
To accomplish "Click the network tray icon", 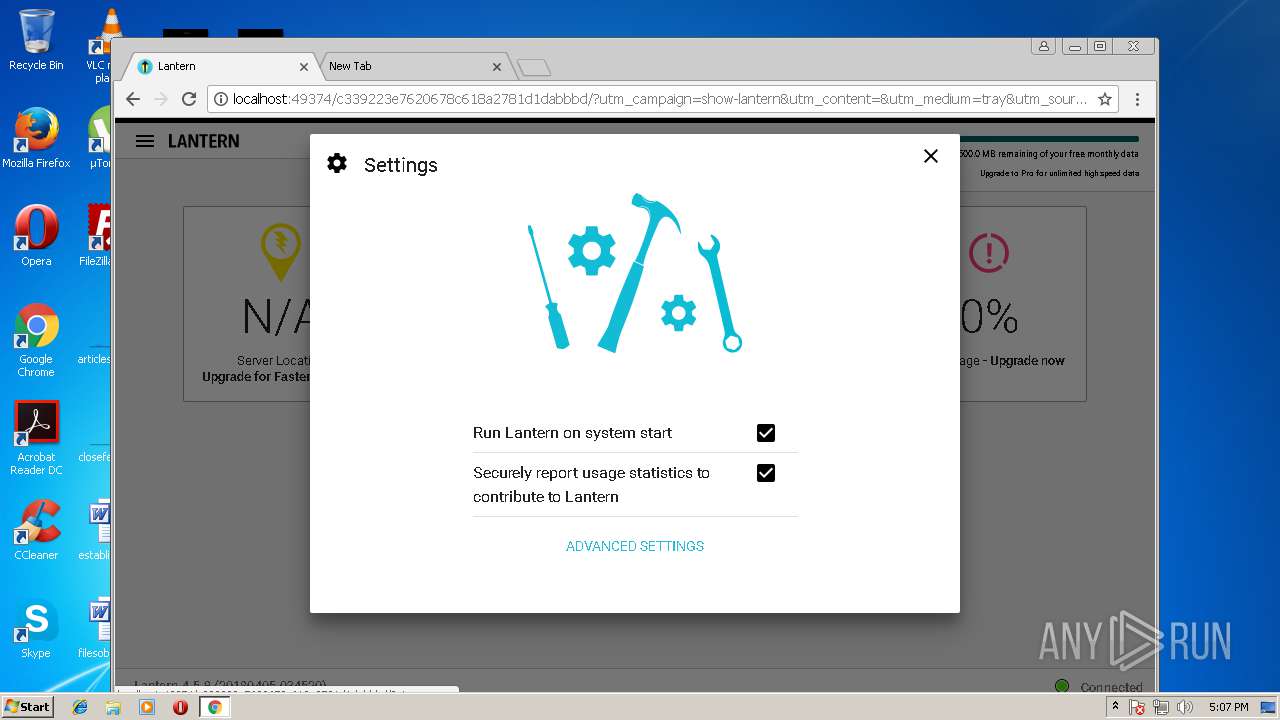I will pyautogui.click(x=1161, y=707).
